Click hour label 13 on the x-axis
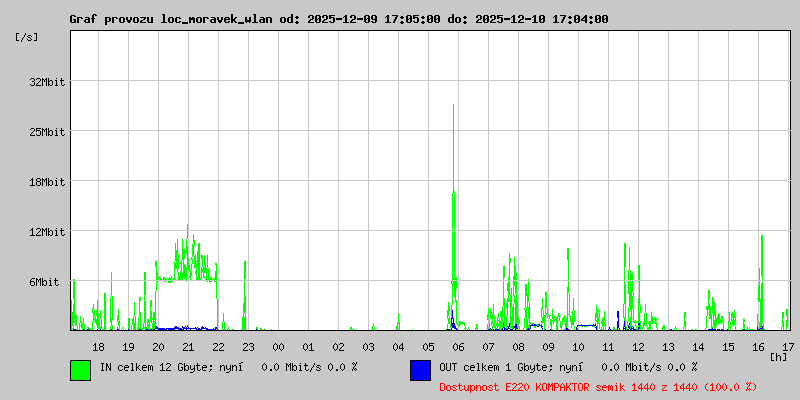The image size is (800, 400). pos(668,347)
